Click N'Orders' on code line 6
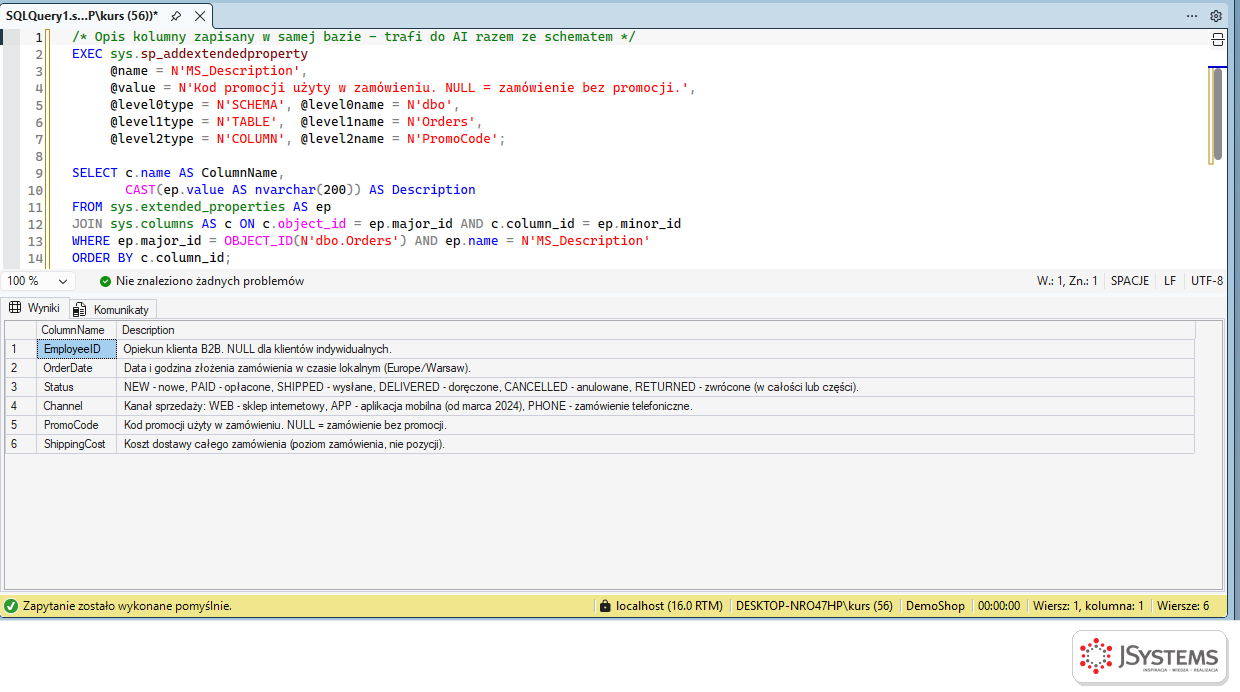This screenshot has width=1240, height=692. click(440, 122)
